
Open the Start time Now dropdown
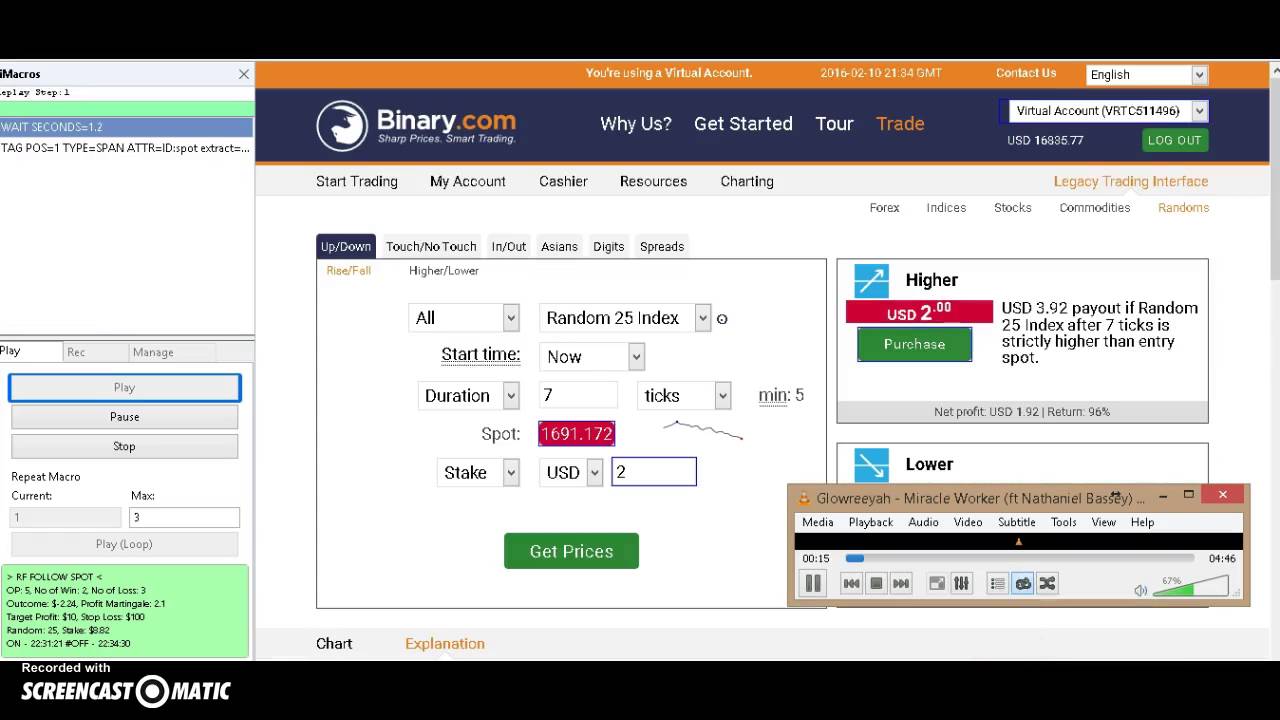pos(592,357)
